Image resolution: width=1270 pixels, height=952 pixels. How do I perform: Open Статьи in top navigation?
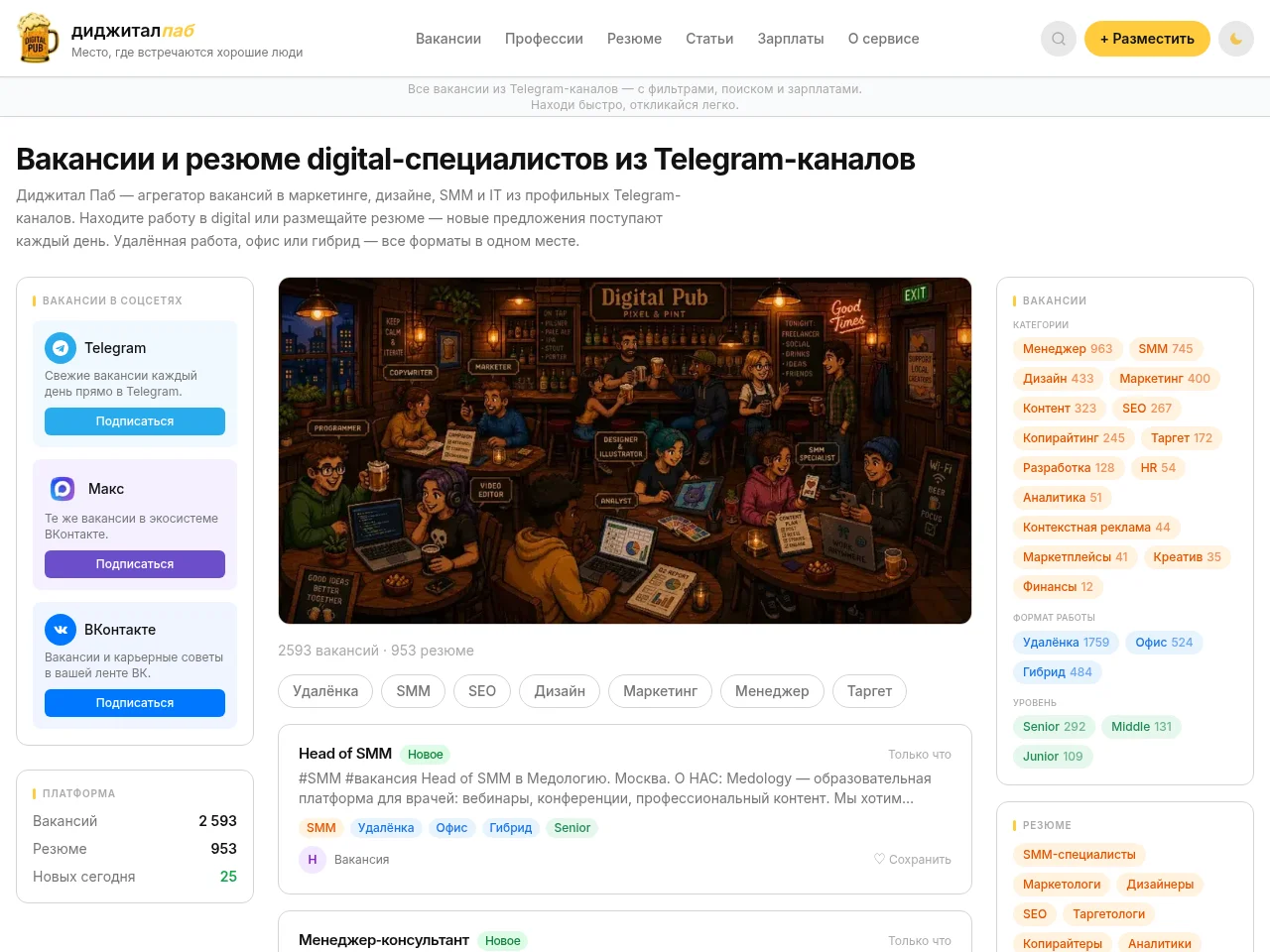(x=709, y=39)
